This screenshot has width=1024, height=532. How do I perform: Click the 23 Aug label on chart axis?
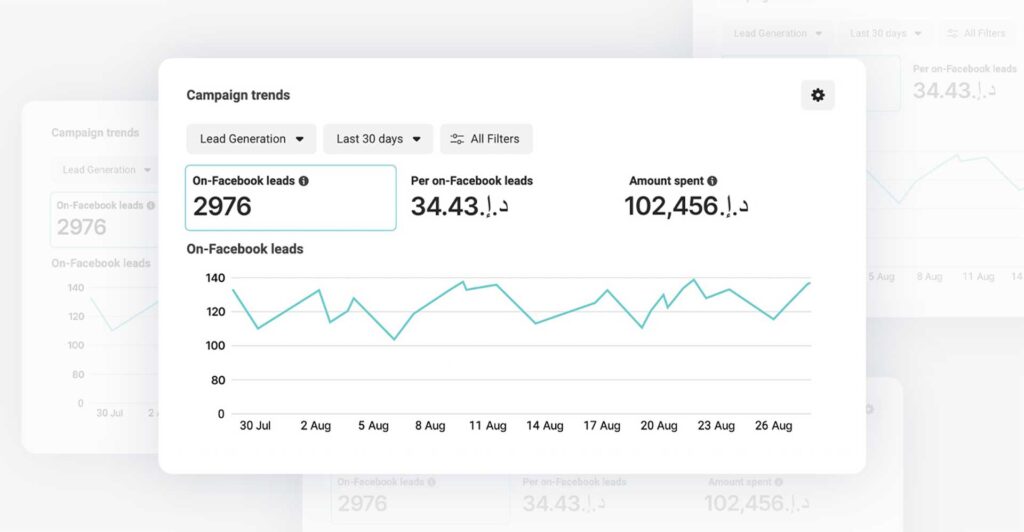(x=716, y=426)
